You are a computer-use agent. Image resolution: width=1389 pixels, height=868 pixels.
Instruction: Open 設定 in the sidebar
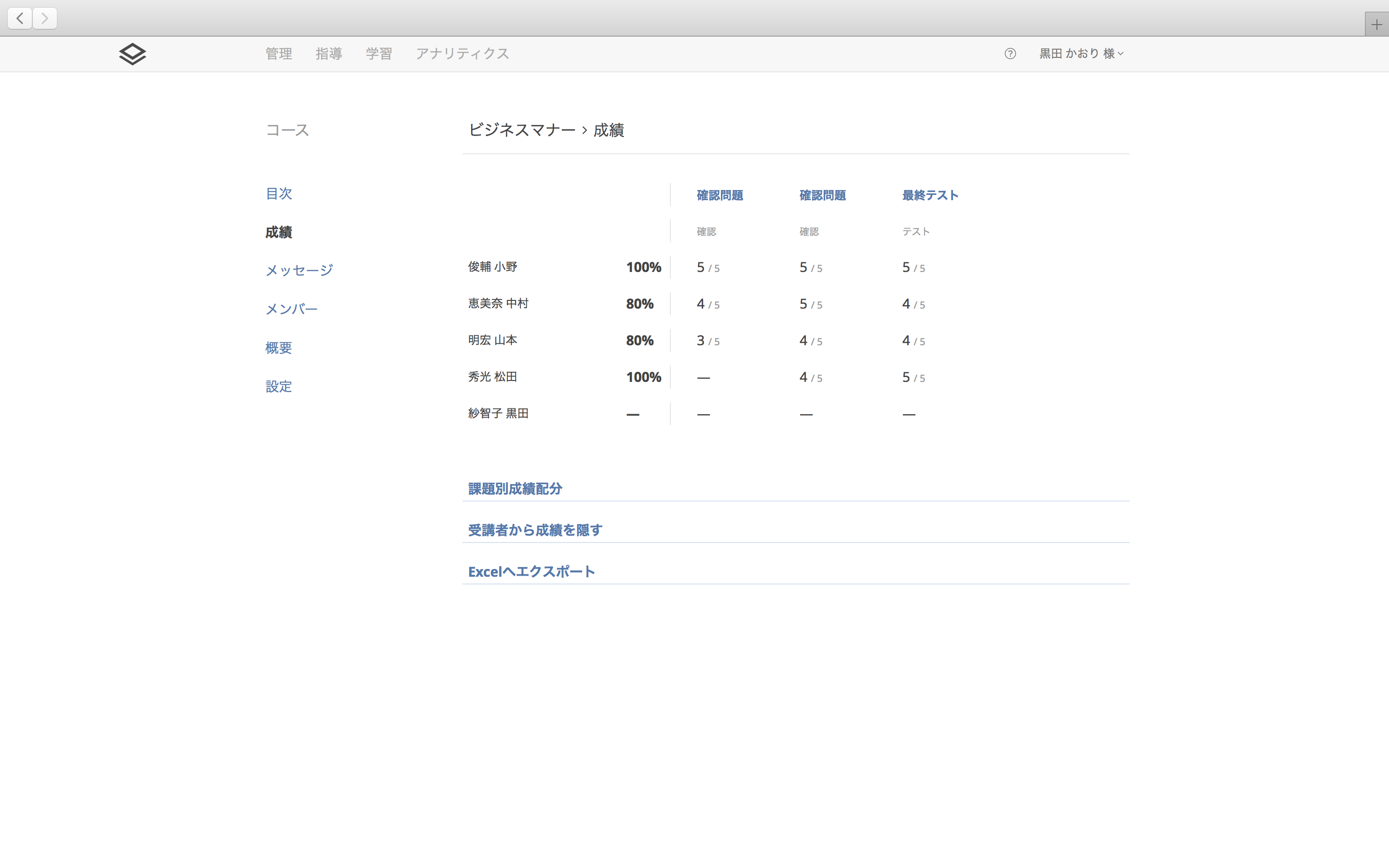tap(279, 386)
